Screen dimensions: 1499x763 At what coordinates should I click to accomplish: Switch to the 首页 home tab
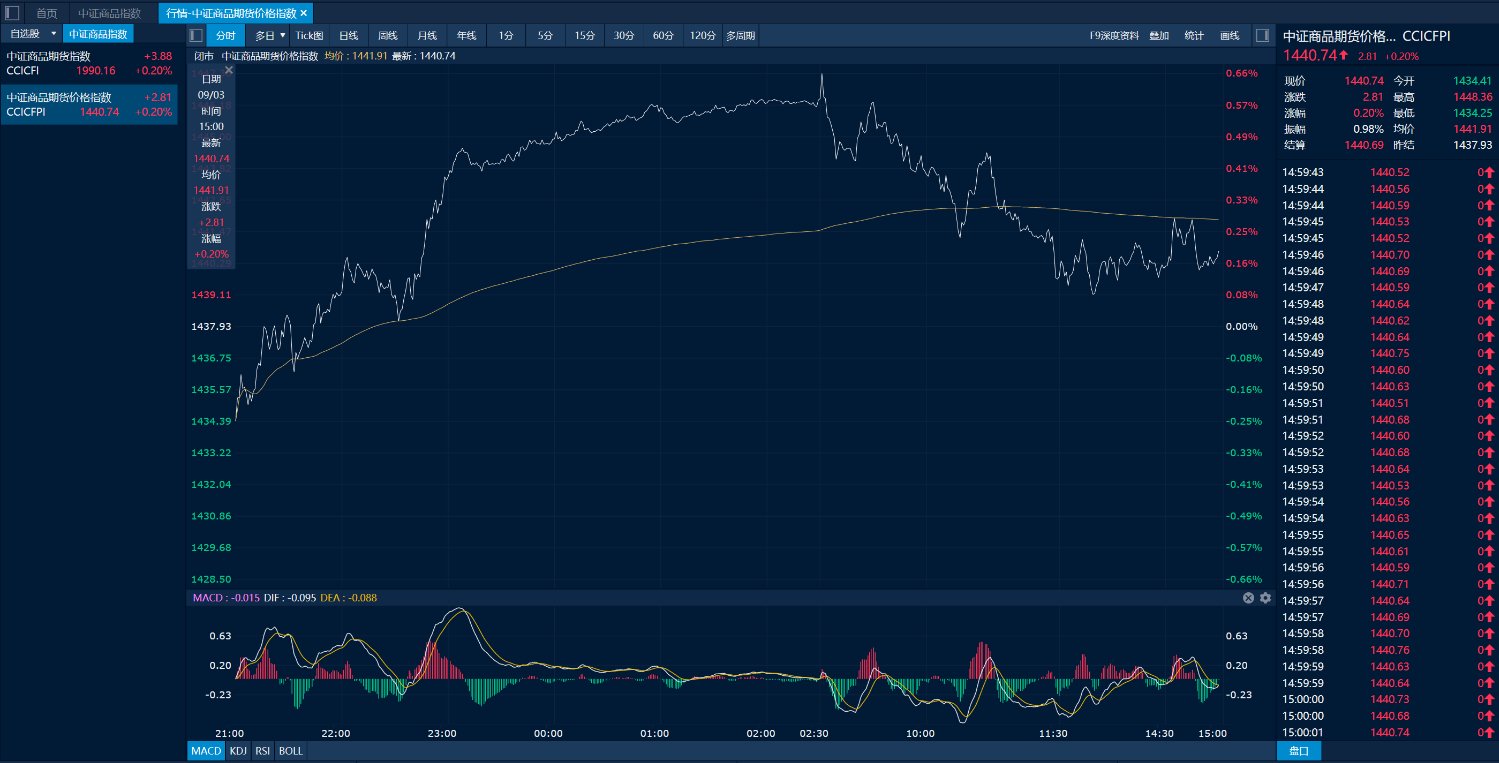pos(47,13)
